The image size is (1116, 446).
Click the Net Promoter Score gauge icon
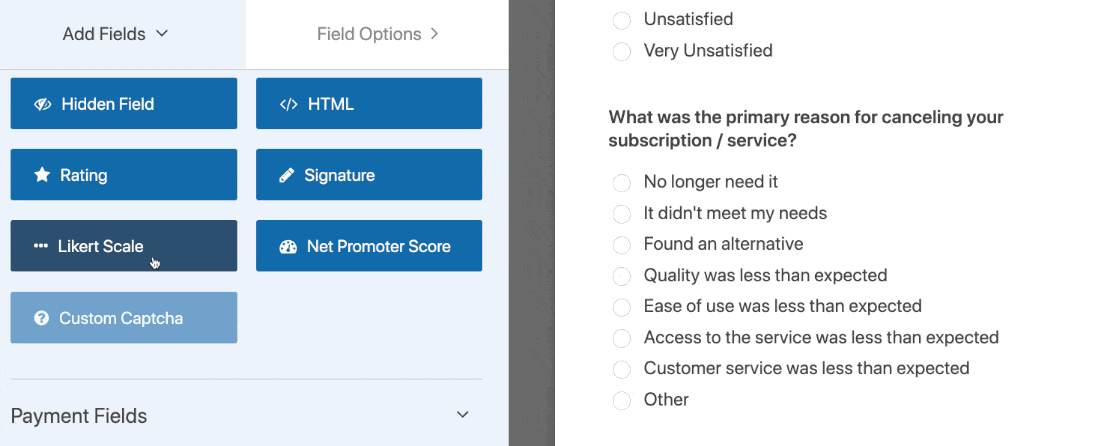click(288, 246)
